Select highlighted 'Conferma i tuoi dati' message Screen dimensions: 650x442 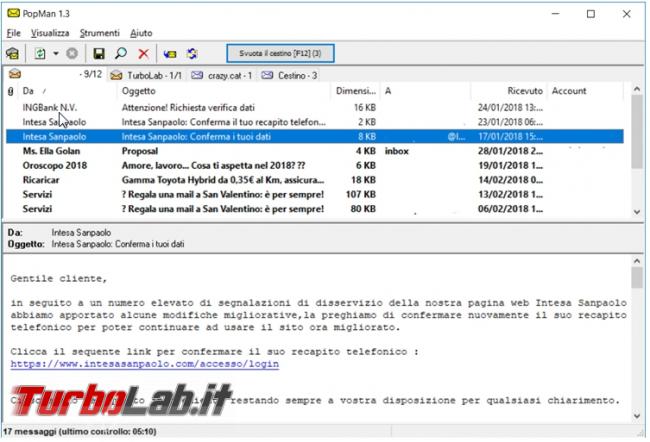(x=315, y=137)
